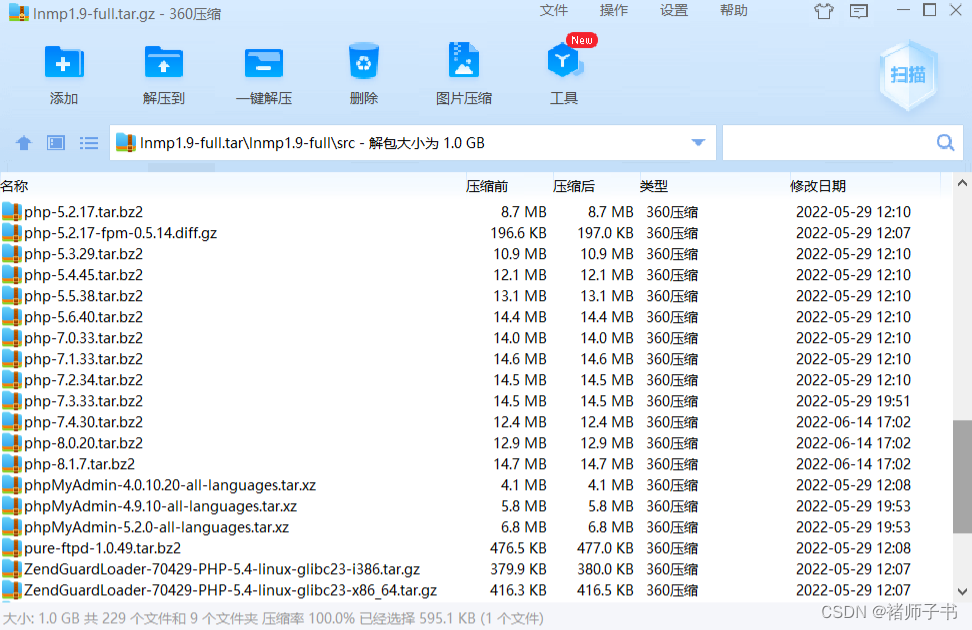Select pure-ftpd-1.0.49.tar.bz2 file

point(102,548)
